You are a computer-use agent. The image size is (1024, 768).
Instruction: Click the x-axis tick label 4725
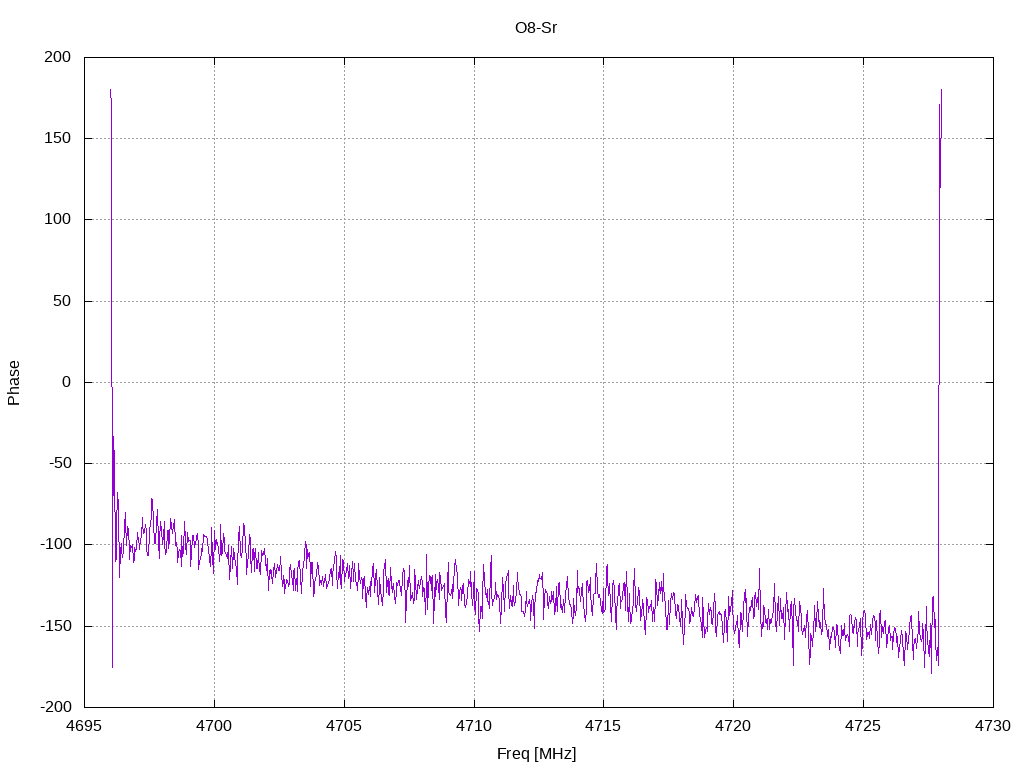pyautogui.click(x=863, y=726)
